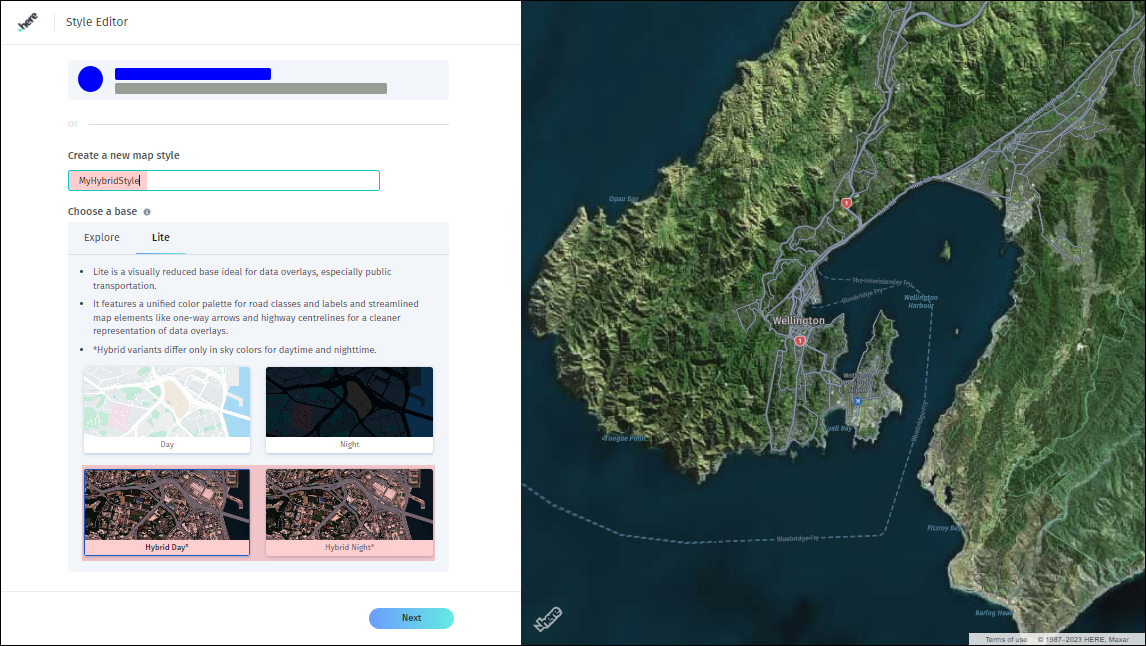Click the Tongue Point map label
The height and width of the screenshot is (646, 1146).
[625, 438]
